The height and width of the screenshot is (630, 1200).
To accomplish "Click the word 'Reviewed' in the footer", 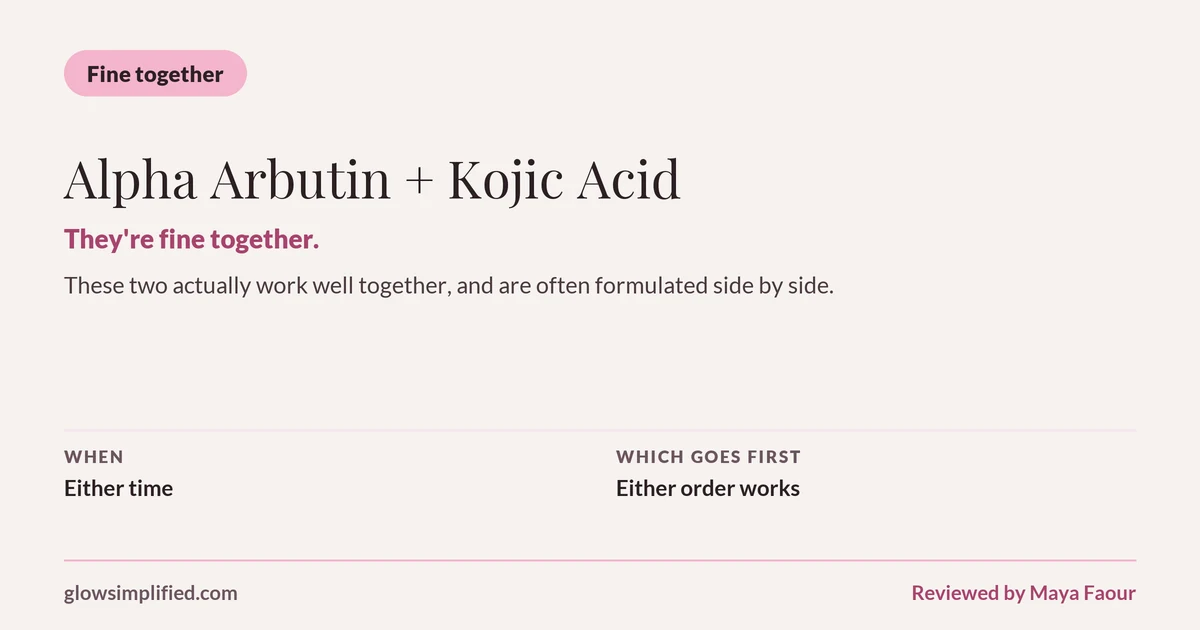I will [x=955, y=593].
